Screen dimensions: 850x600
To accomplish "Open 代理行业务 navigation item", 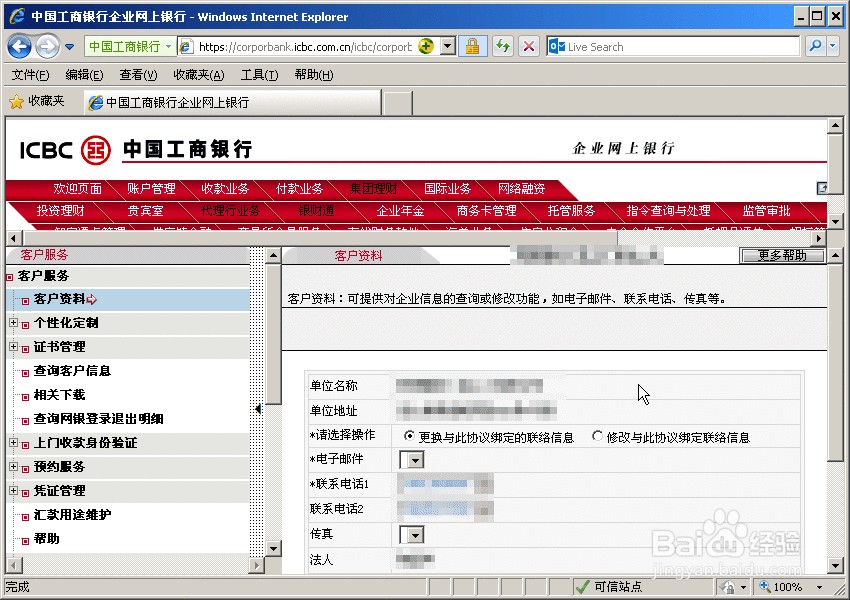I will (x=230, y=211).
